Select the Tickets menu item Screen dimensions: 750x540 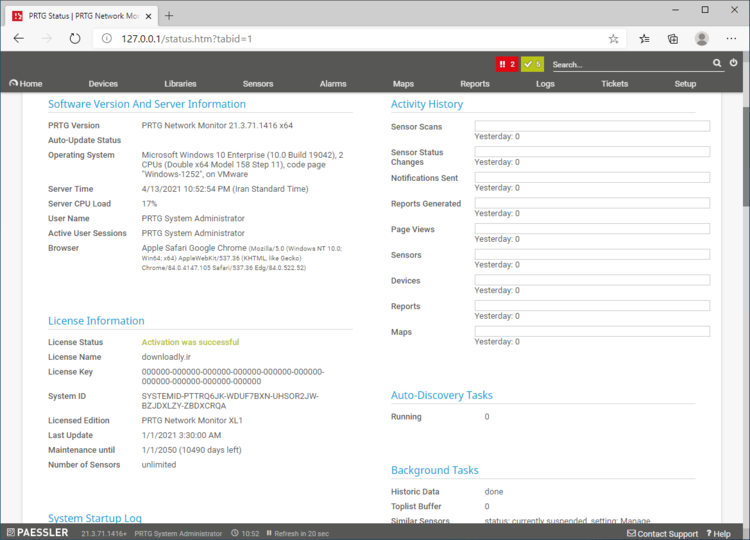pyautogui.click(x=614, y=84)
